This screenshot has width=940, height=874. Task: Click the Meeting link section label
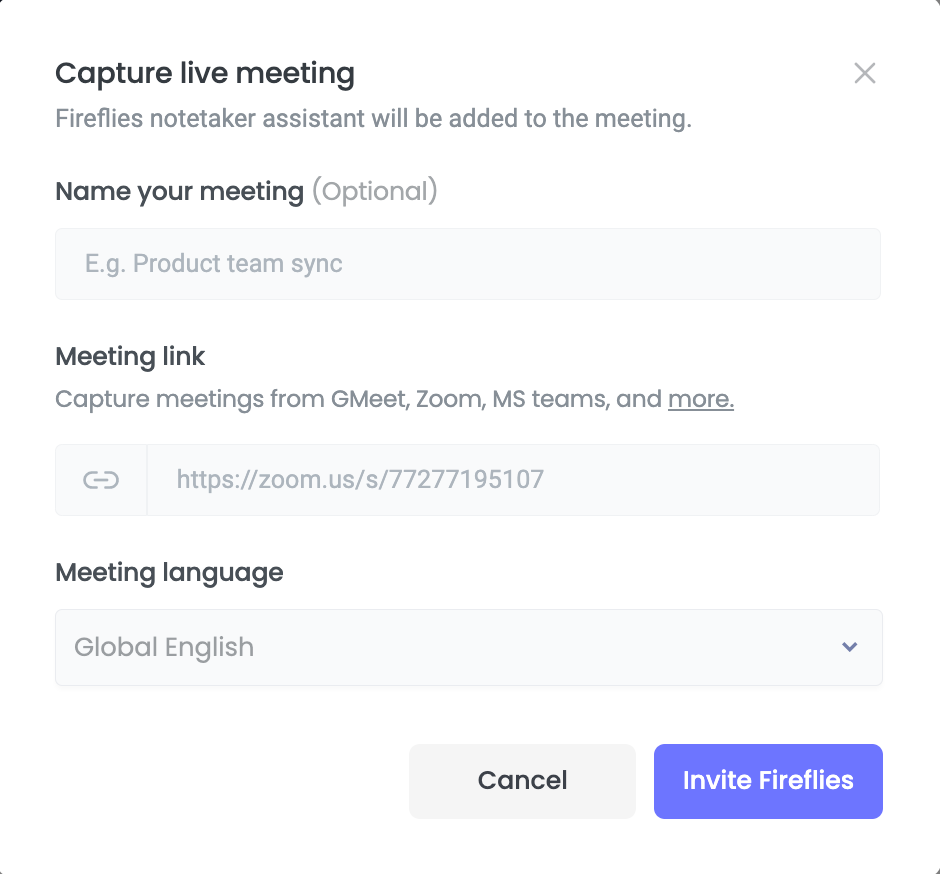(130, 356)
